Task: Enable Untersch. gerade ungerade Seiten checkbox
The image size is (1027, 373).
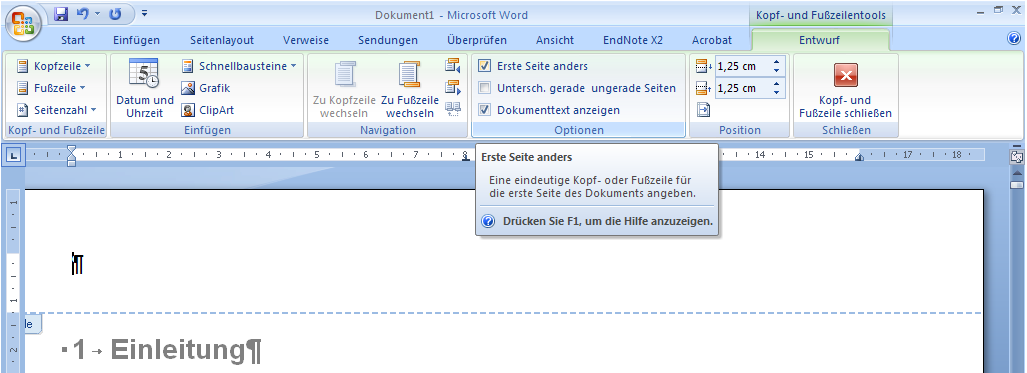Action: pyautogui.click(x=485, y=88)
